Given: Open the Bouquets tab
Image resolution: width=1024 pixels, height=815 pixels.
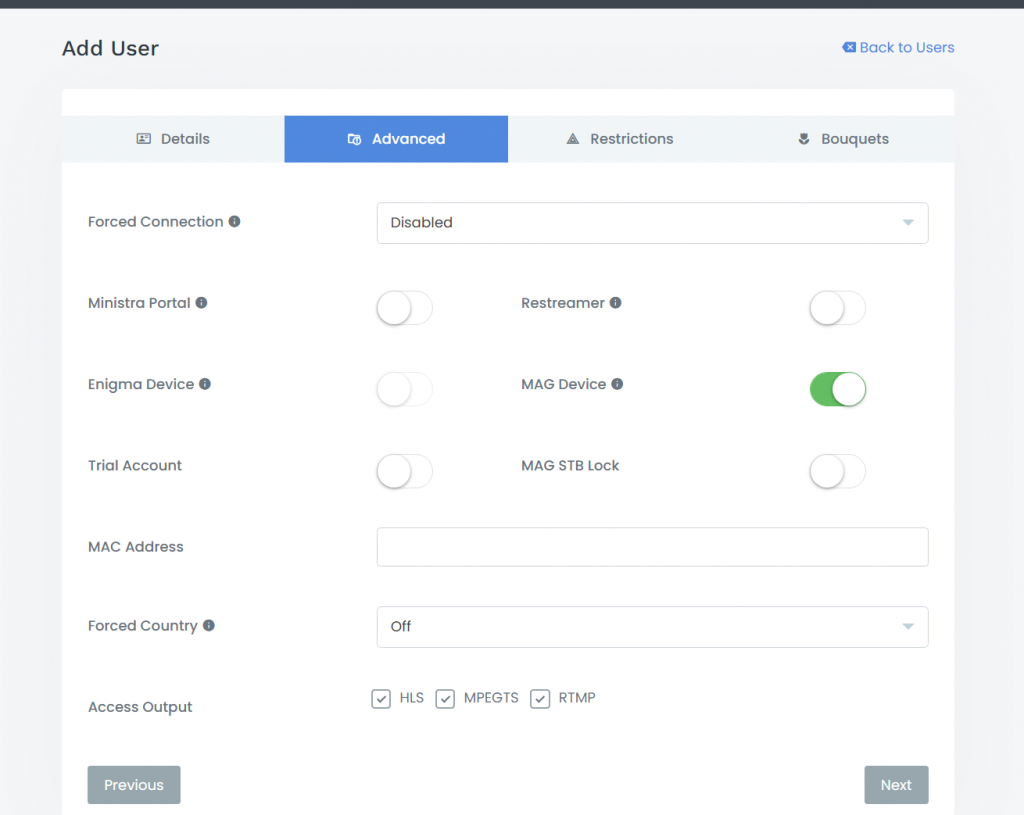Looking at the screenshot, I should pyautogui.click(x=842, y=139).
